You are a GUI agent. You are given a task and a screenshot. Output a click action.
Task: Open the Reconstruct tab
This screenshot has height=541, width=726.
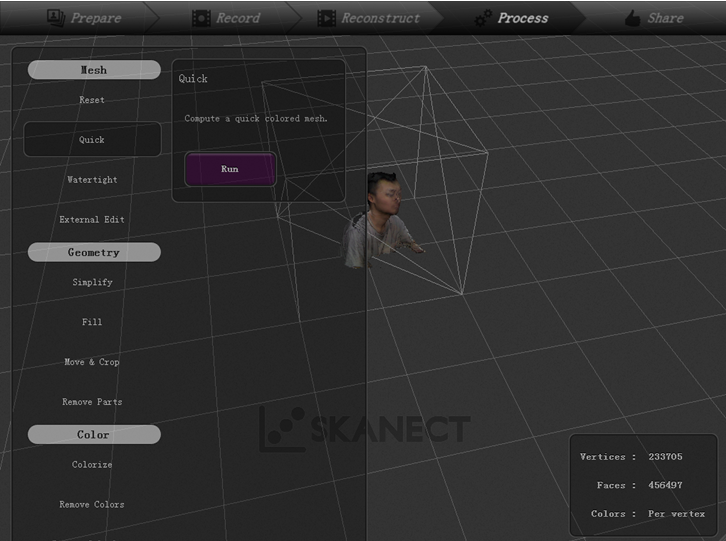click(368, 18)
